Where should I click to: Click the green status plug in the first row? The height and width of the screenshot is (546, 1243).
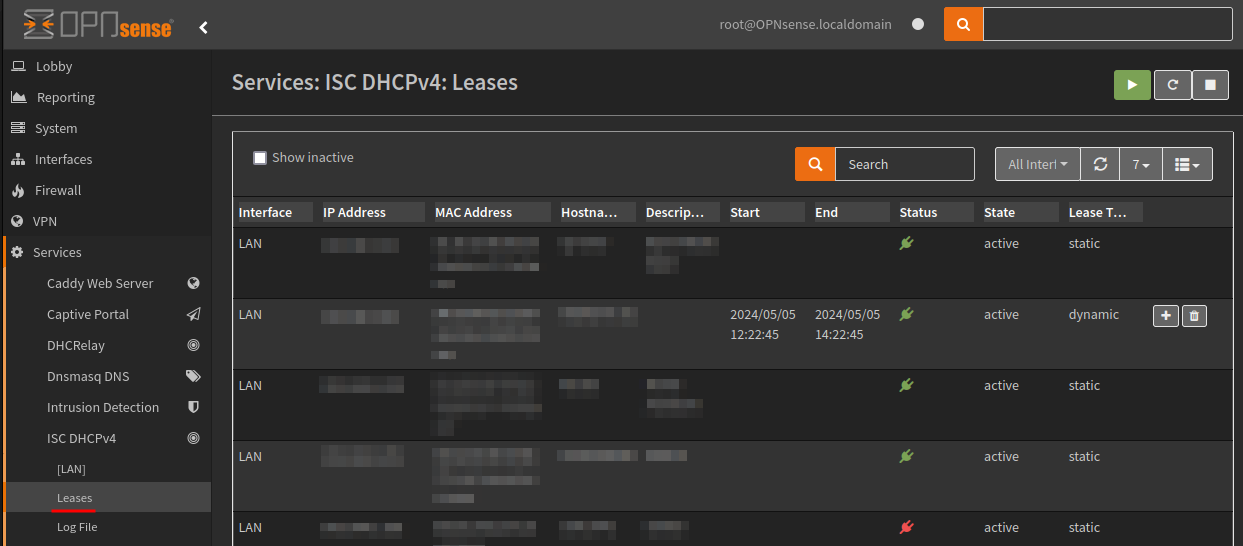point(907,243)
